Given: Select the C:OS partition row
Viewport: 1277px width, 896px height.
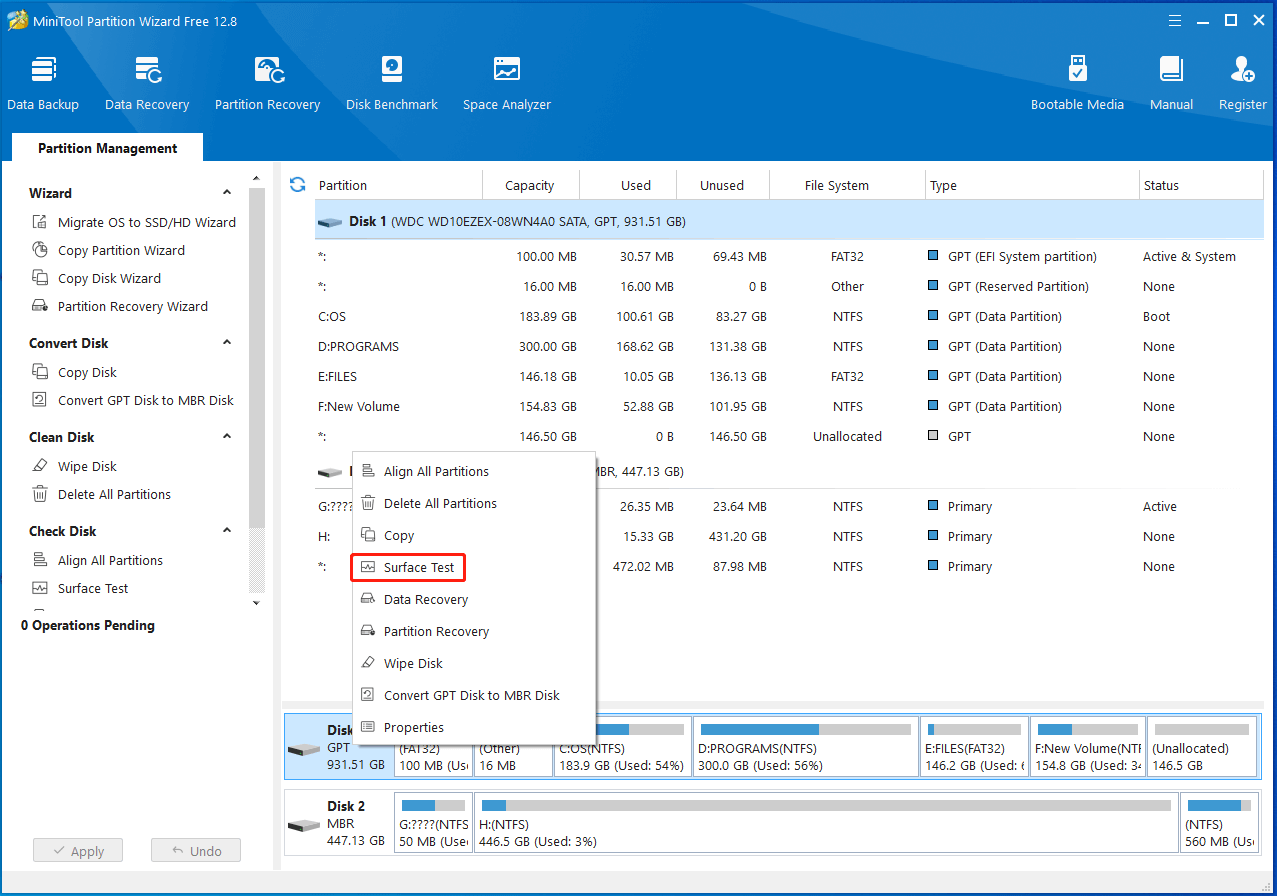Looking at the screenshot, I should 788,316.
